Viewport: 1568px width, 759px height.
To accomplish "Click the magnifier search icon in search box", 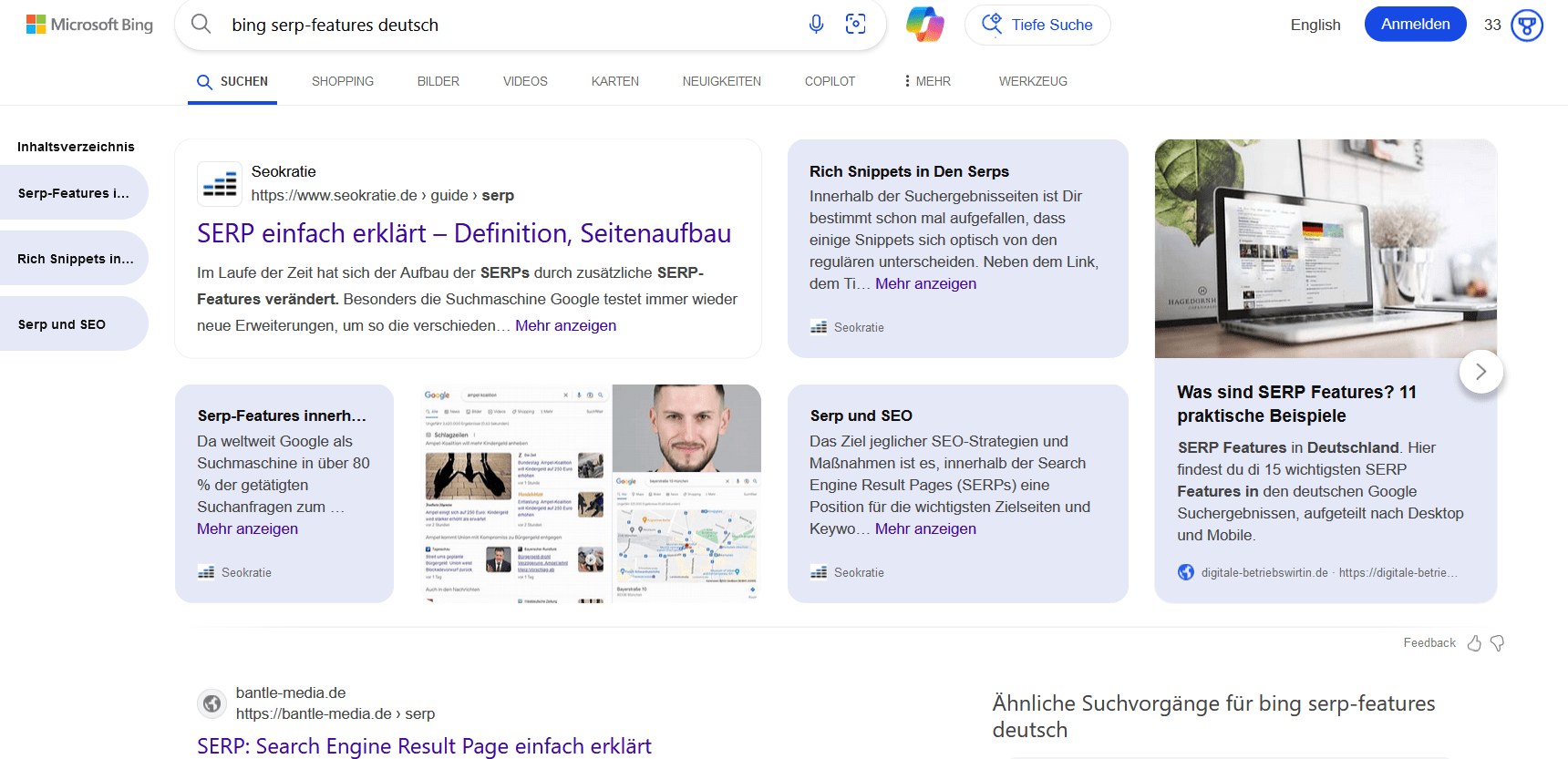I will pos(201,25).
